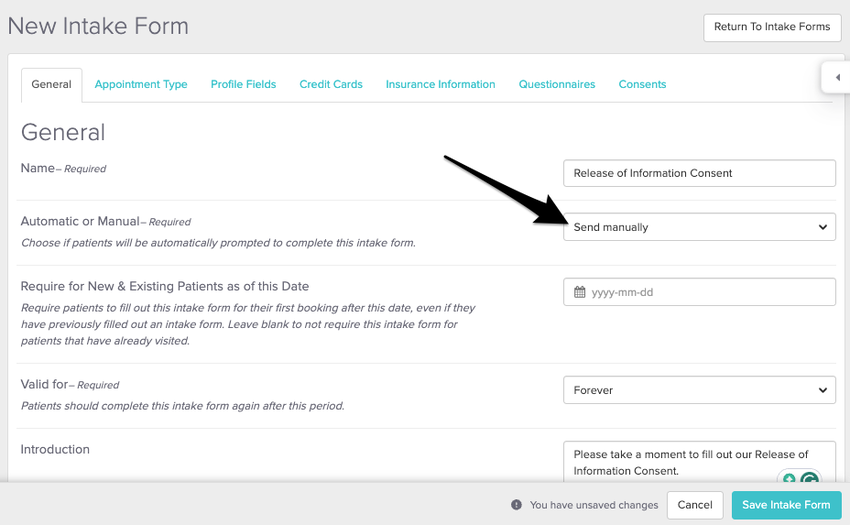The height and width of the screenshot is (525, 850).
Task: Open the Profile Fields tab
Action: pyautogui.click(x=243, y=84)
